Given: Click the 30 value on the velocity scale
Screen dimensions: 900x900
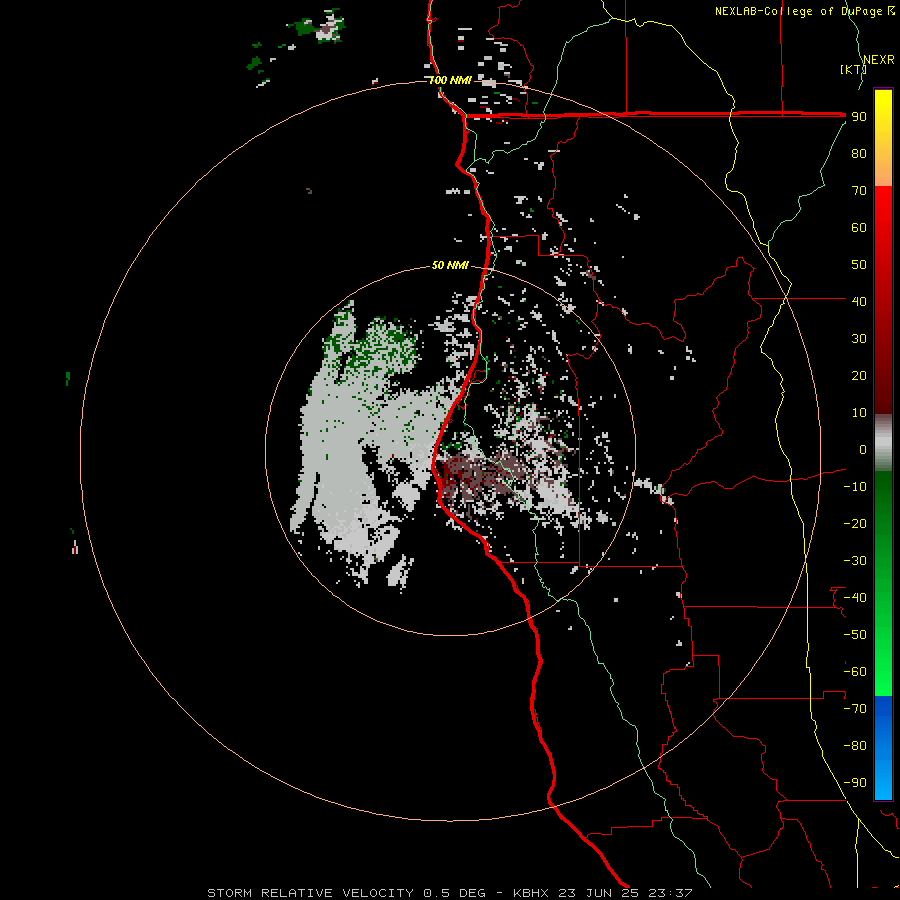Looking at the screenshot, I should pos(859,339).
